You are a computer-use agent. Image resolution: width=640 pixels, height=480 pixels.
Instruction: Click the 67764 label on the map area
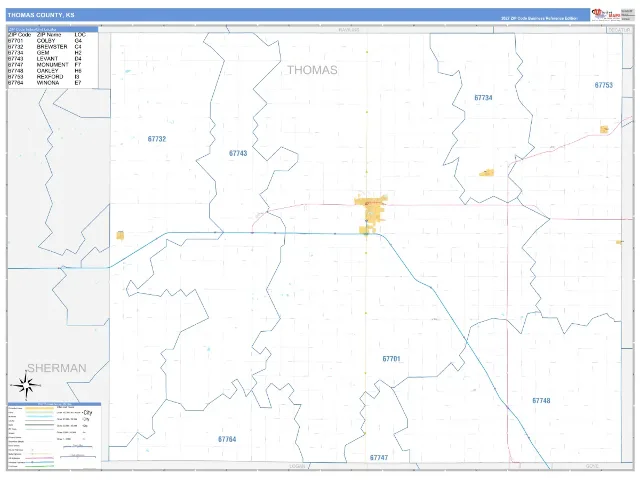coord(227,439)
